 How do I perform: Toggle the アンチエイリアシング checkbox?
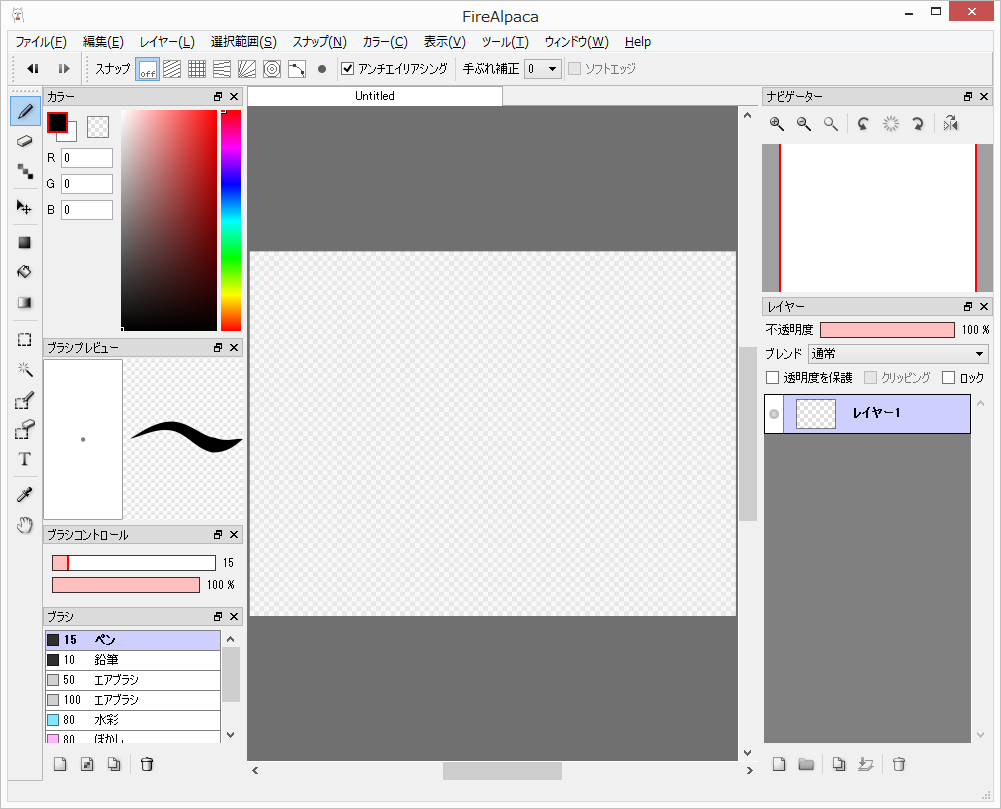345,68
